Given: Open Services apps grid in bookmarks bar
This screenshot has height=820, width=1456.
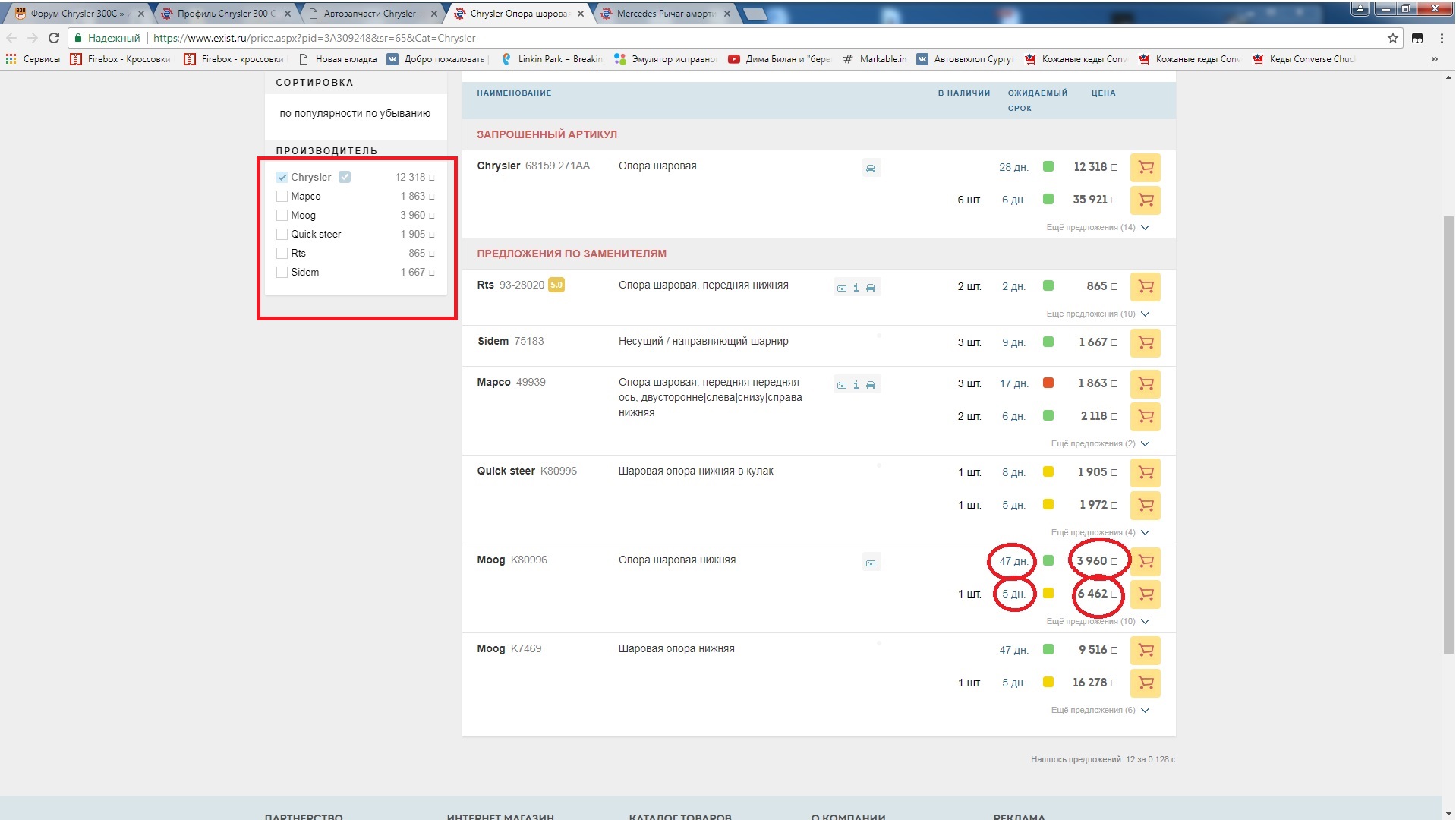Looking at the screenshot, I should pyautogui.click(x=32, y=59).
